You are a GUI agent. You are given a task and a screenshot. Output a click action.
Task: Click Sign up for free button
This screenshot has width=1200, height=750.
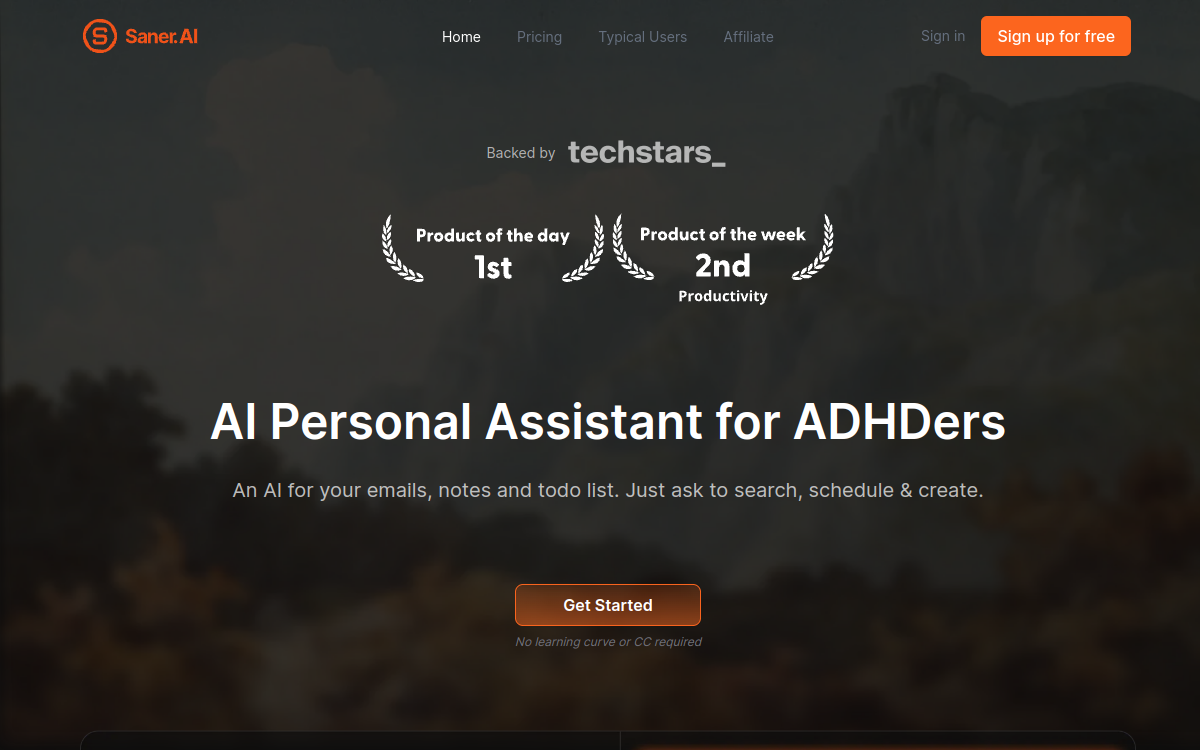coord(1056,36)
